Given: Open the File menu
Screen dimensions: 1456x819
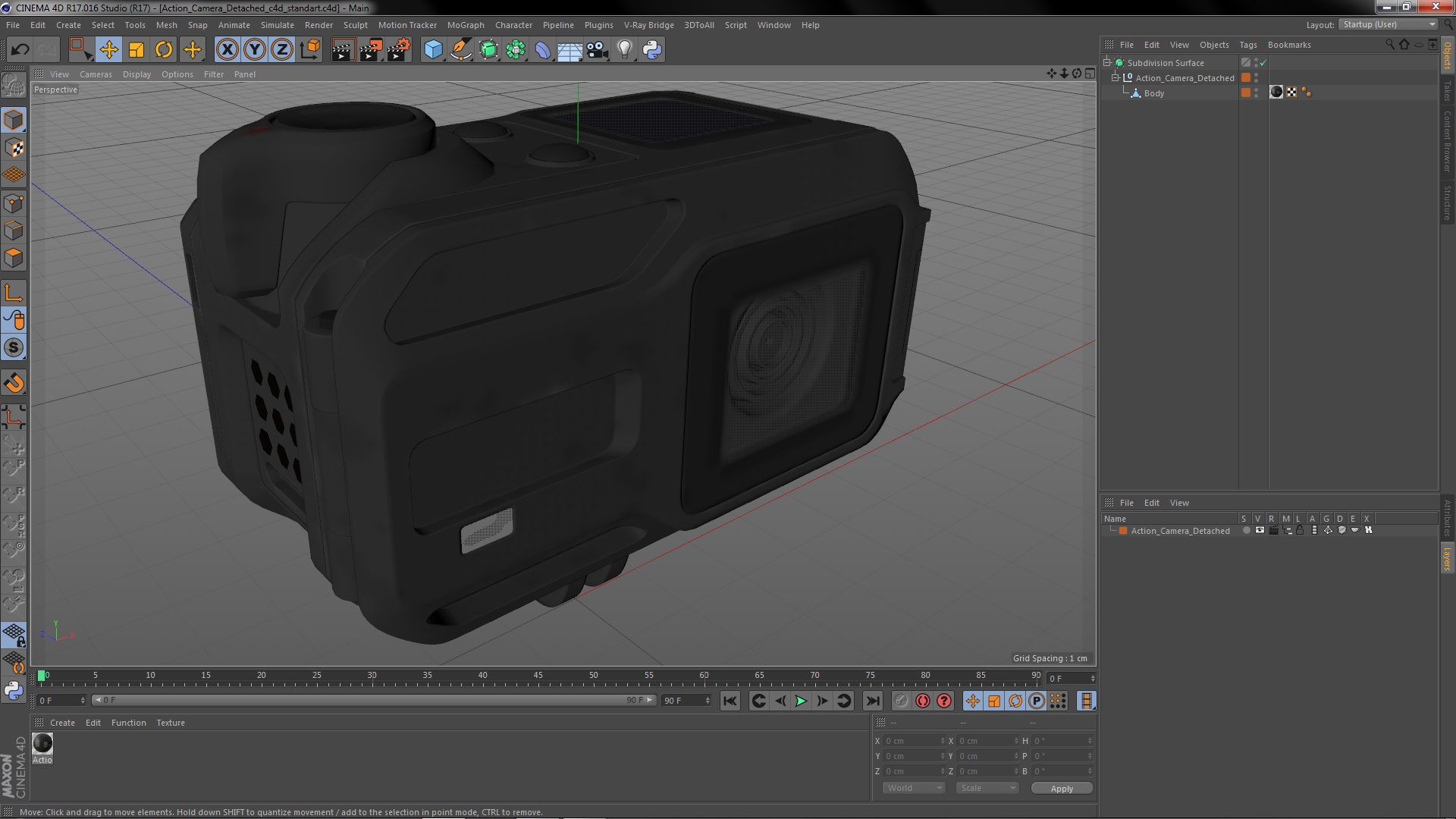Looking at the screenshot, I should 13,25.
